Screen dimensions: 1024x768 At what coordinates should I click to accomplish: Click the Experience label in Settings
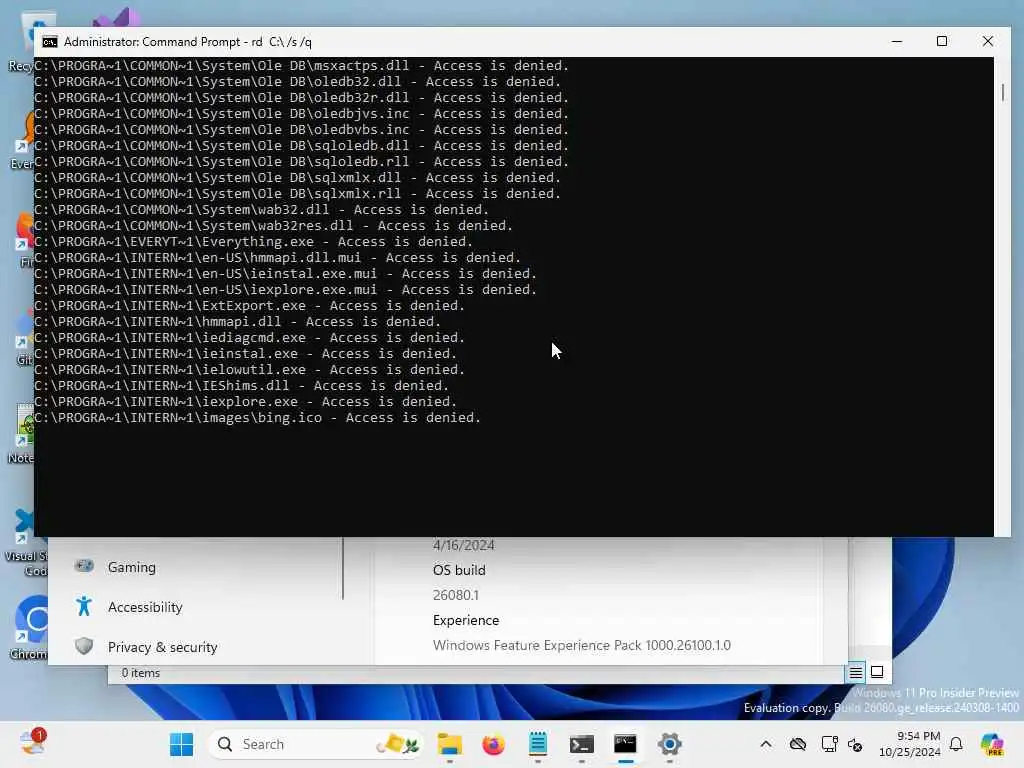[x=466, y=620]
